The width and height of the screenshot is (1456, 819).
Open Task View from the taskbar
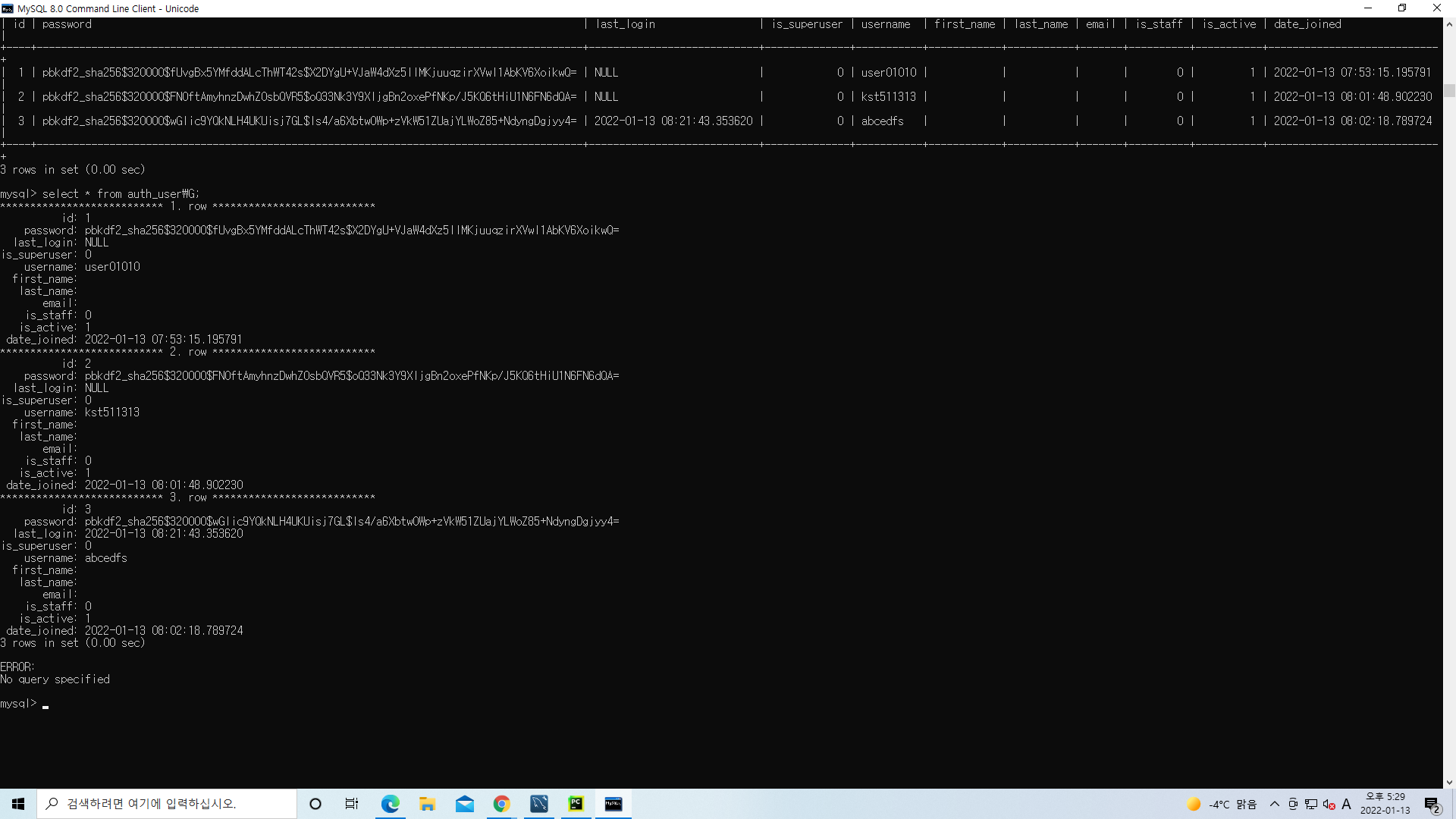352,804
